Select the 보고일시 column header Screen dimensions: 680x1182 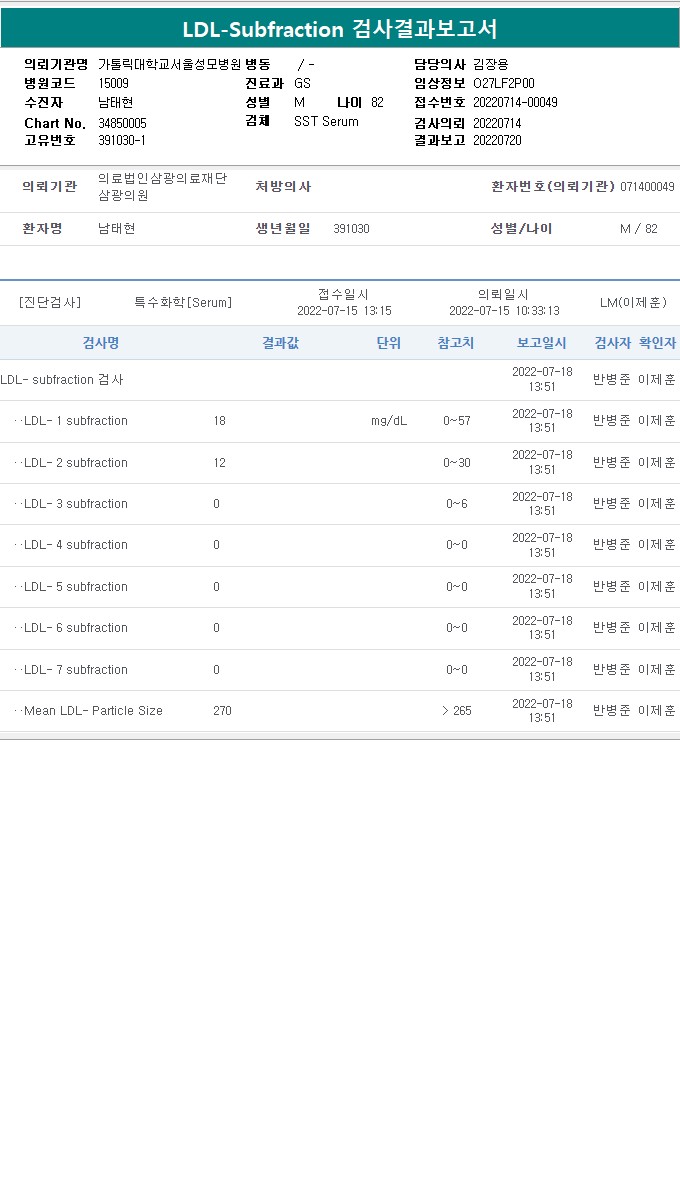coord(541,343)
